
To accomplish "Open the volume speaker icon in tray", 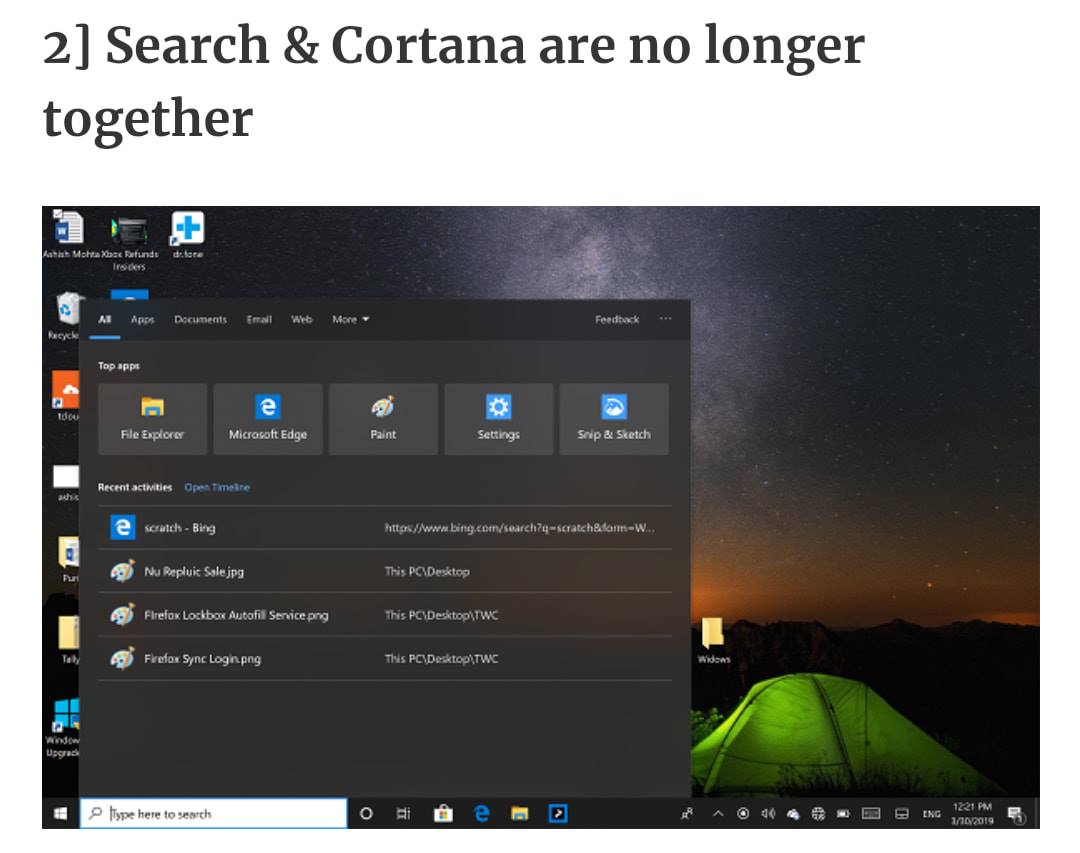I will (x=768, y=814).
